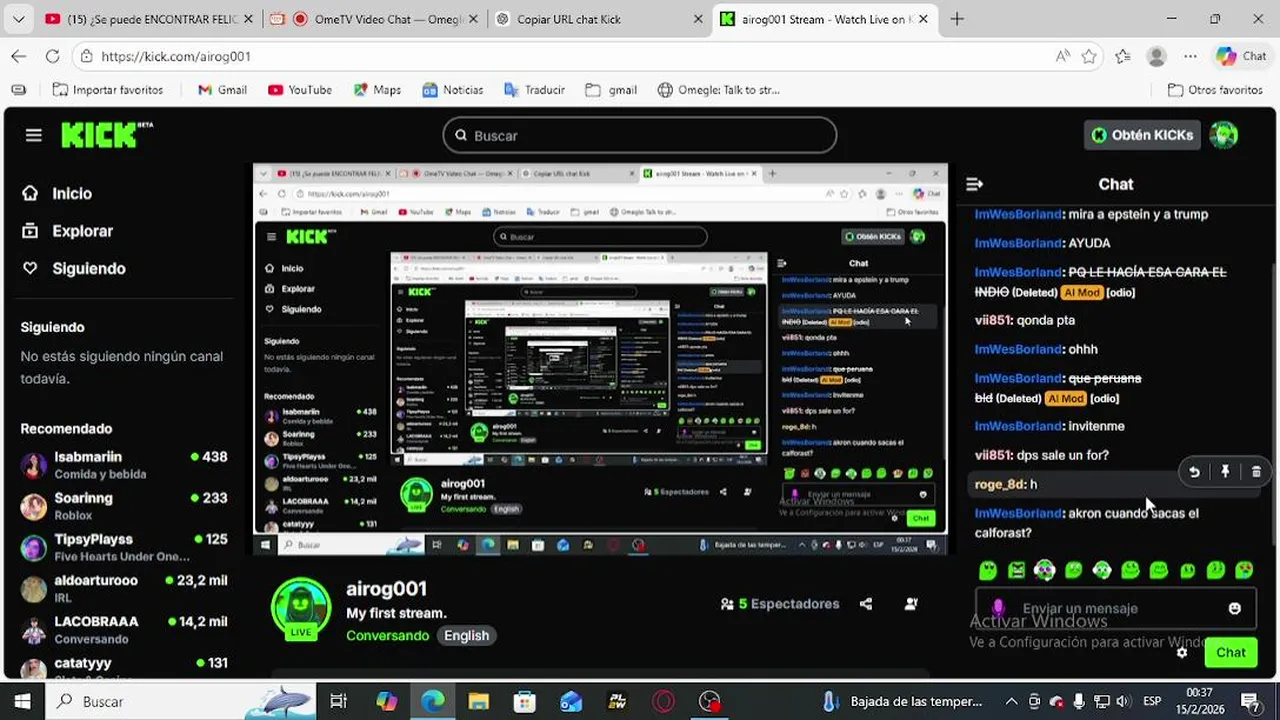Open Explorar in the sidebar

pyautogui.click(x=67, y=231)
